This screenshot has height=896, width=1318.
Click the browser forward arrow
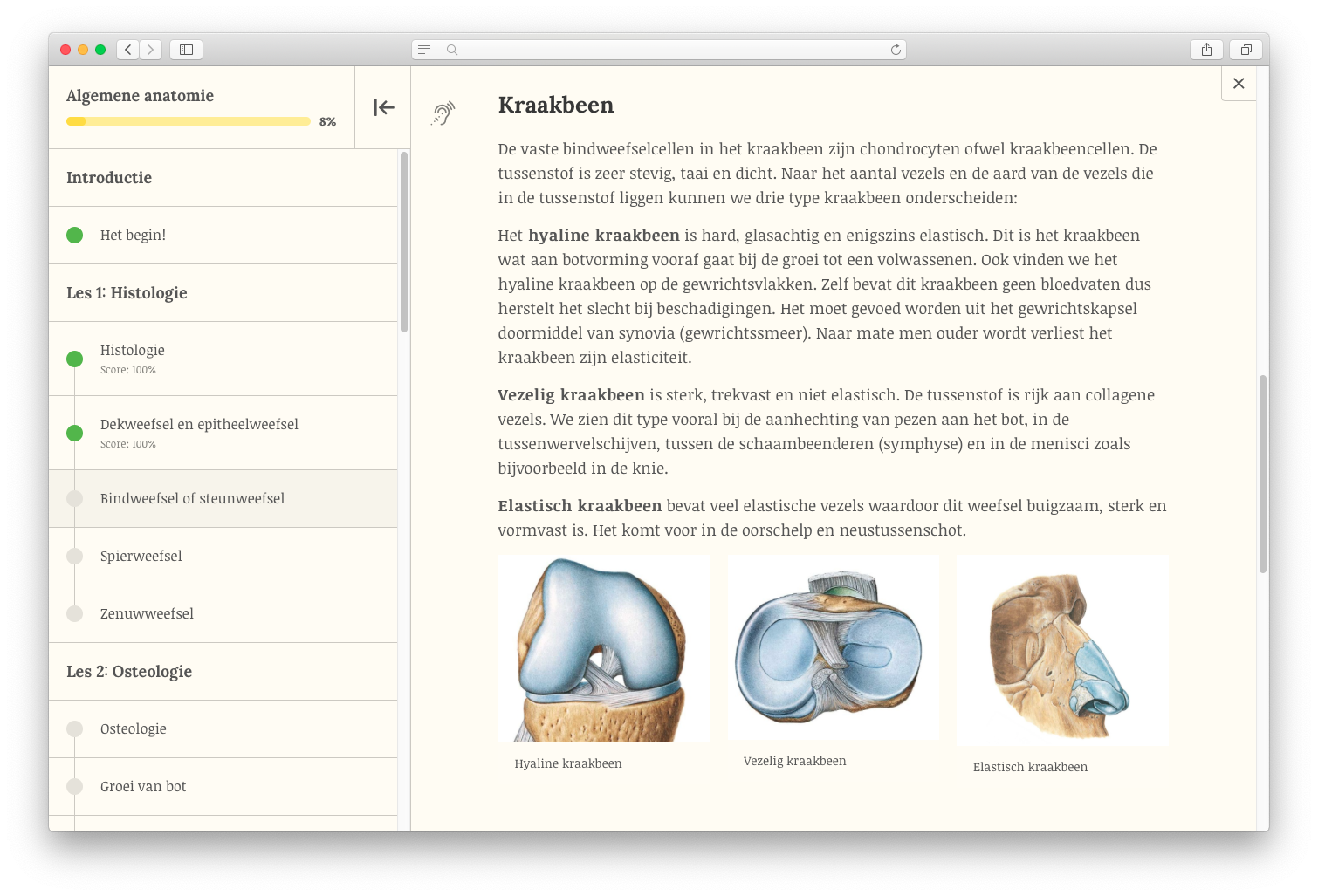coord(150,50)
